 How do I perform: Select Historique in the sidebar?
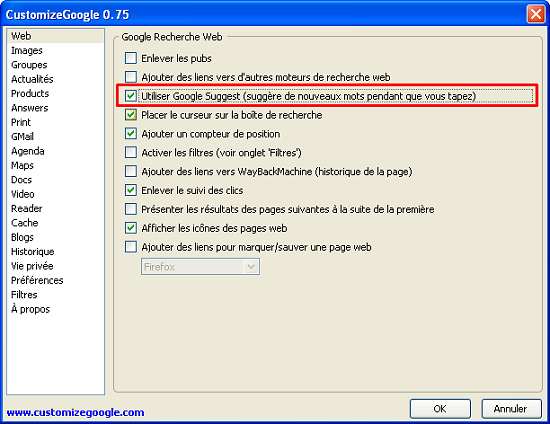point(55,252)
